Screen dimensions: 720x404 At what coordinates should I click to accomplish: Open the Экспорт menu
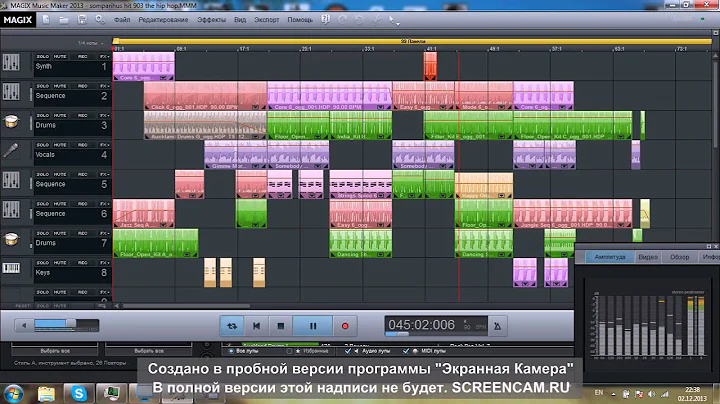[x=266, y=20]
